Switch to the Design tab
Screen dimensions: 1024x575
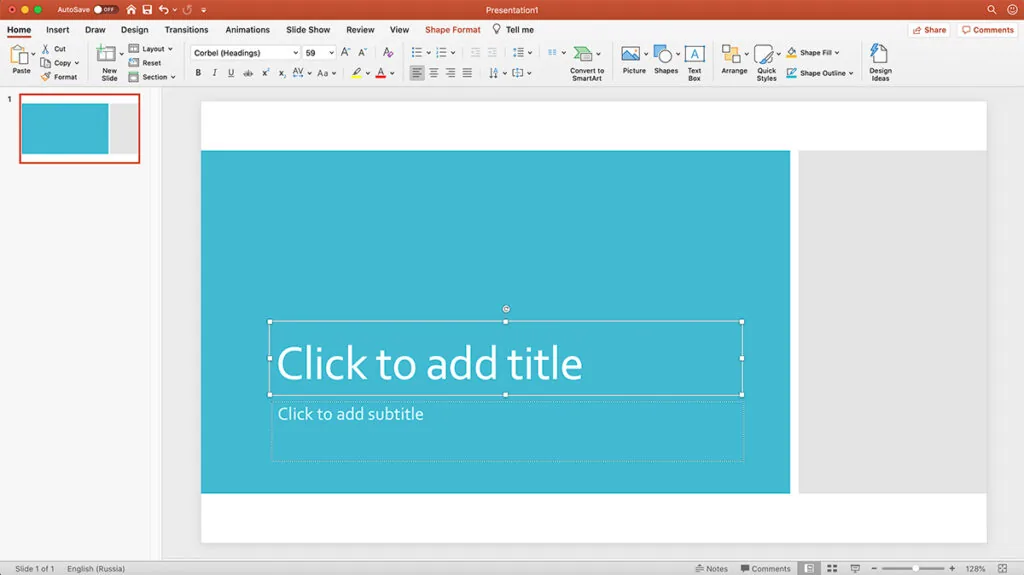(x=135, y=30)
